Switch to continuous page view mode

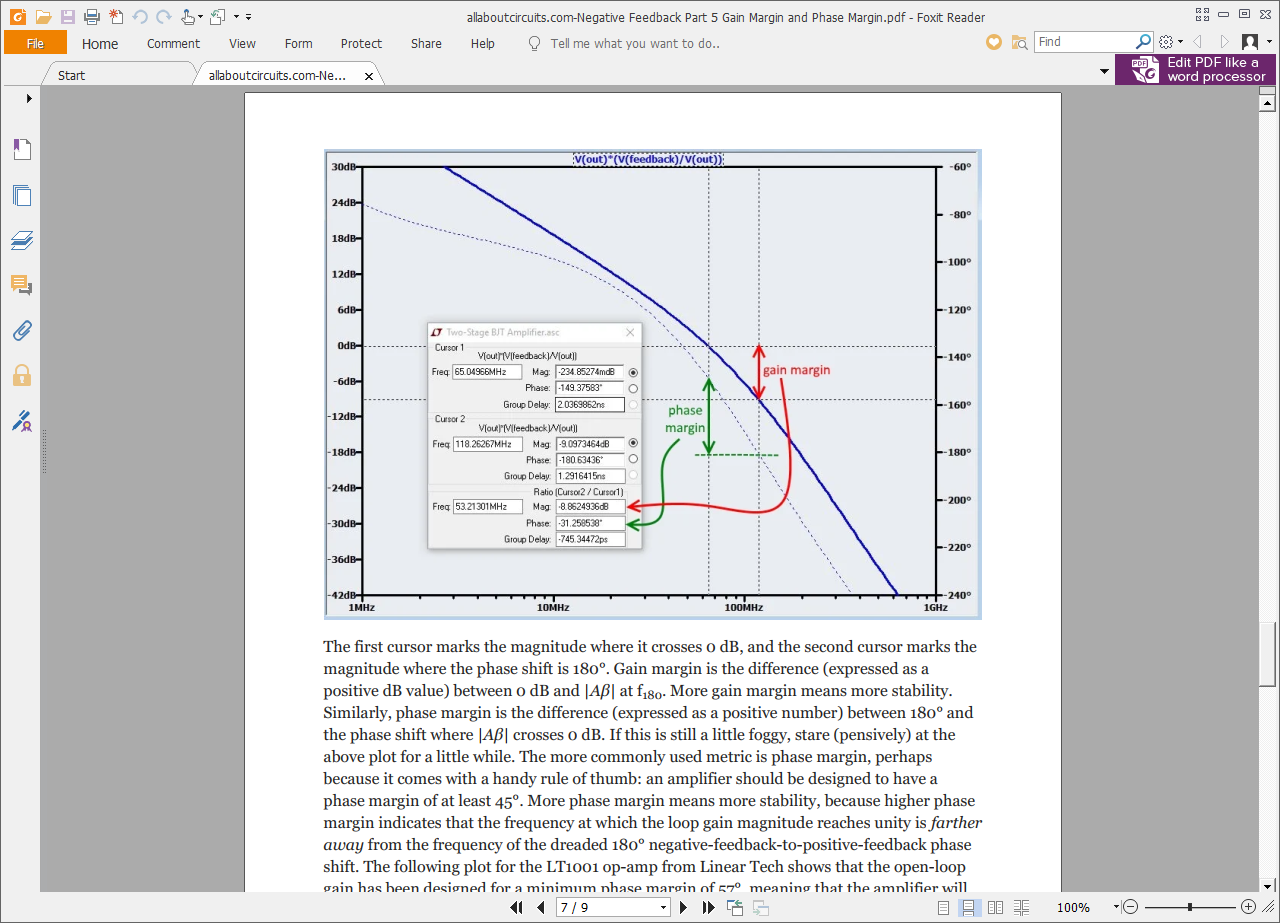pos(968,907)
